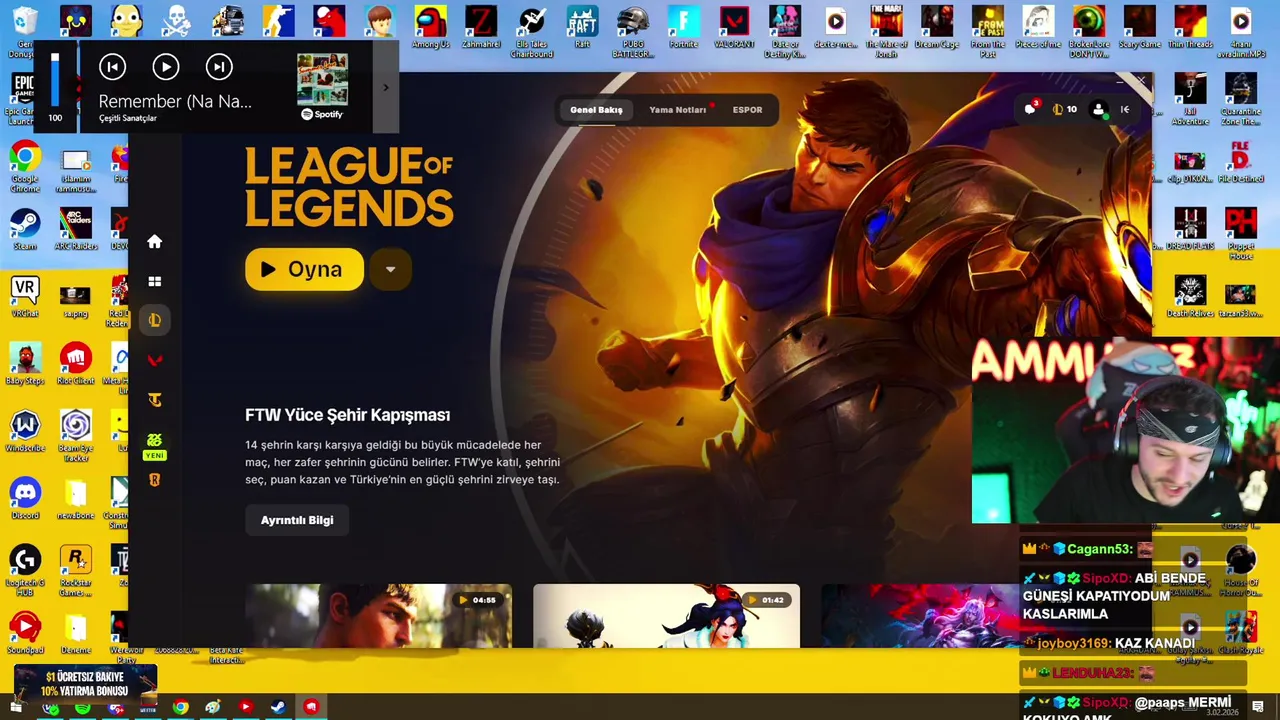This screenshot has height=720, width=1280.
Task: Click the Steam icon in the taskbar
Action: click(278, 707)
